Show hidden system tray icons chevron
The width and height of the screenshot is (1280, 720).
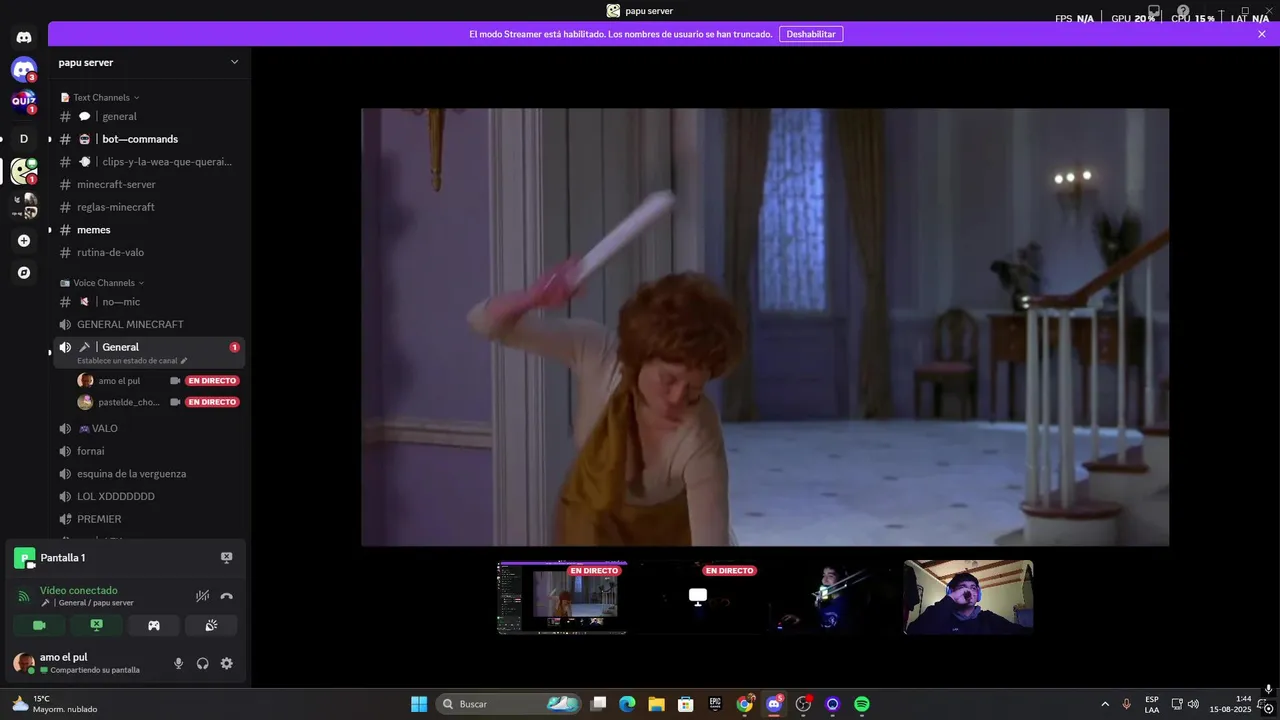[1105, 704]
